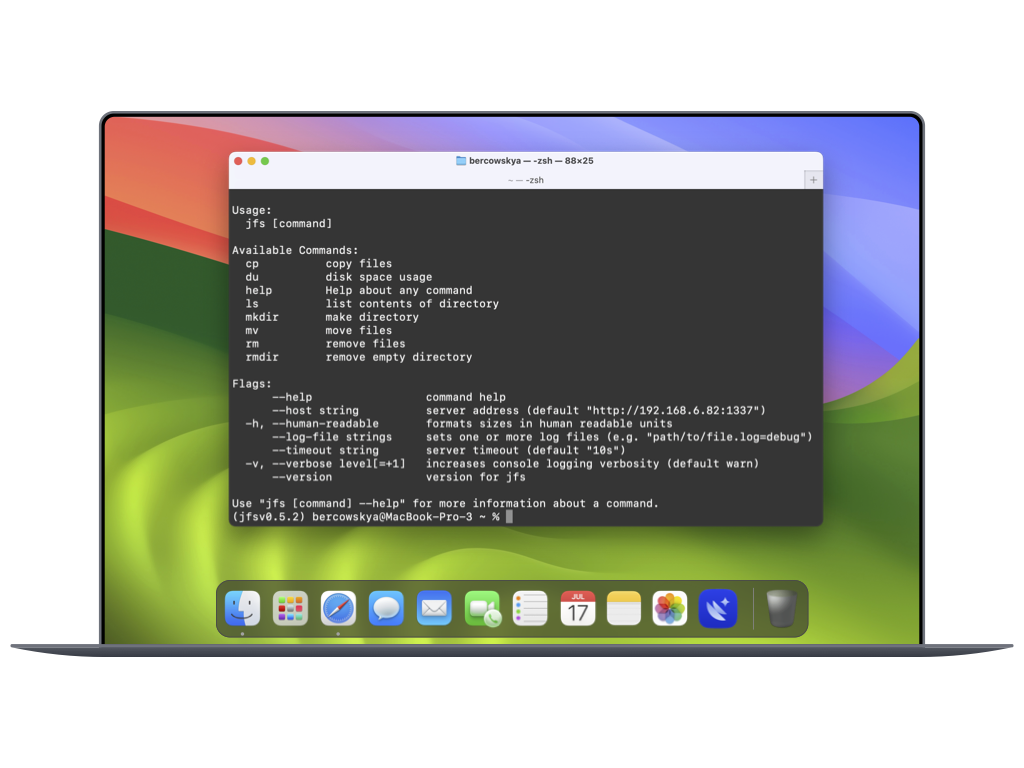This screenshot has height=768, width=1024.
Task: Open Calendar showing Jul 17
Action: (x=578, y=608)
